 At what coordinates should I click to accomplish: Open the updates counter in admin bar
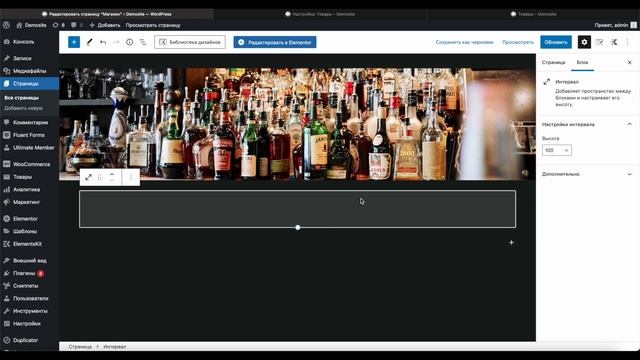(59, 25)
